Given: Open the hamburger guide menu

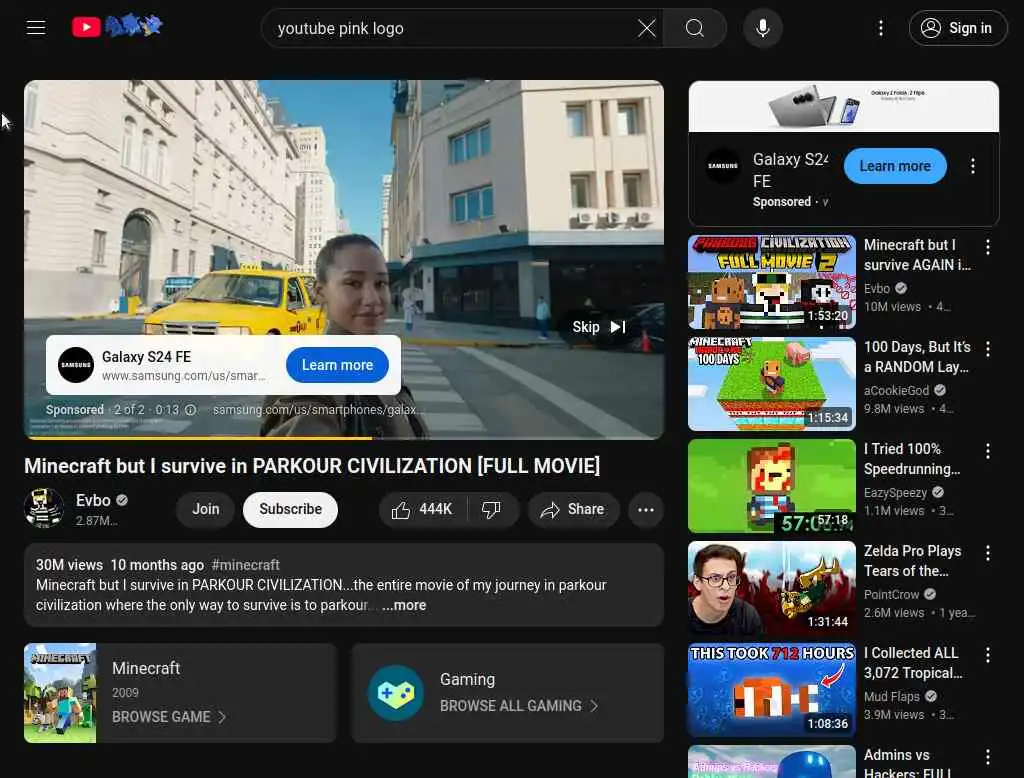Looking at the screenshot, I should (x=36, y=27).
